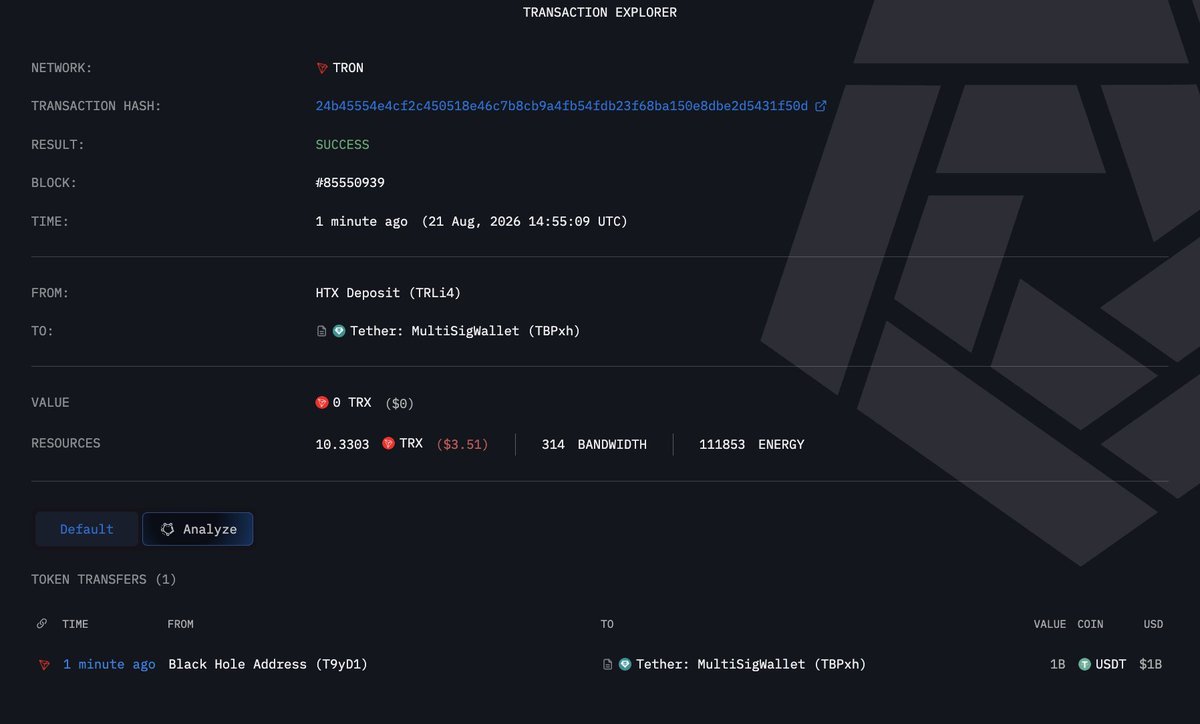
Task: Click the link icon in token transfers header
Action: (x=42, y=624)
